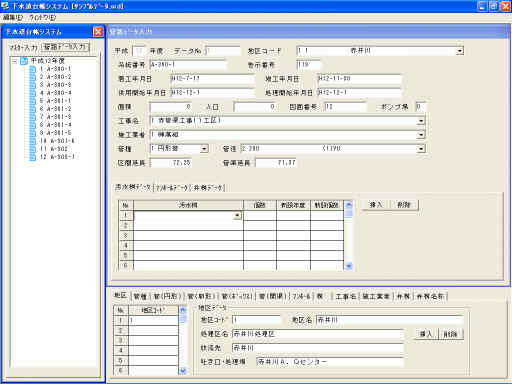The height and width of the screenshot is (384, 512).
Task: Click the document icon beside A-380-1
Action: [33, 69]
